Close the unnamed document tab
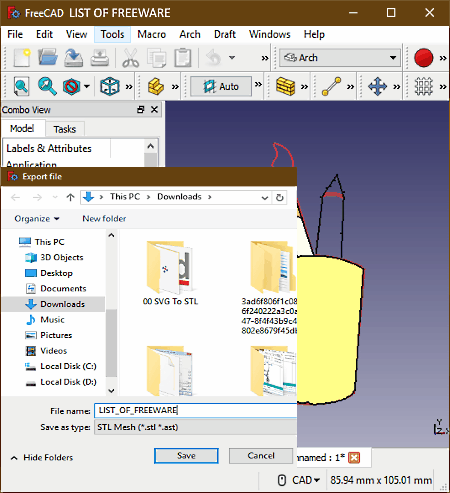 tap(354, 458)
